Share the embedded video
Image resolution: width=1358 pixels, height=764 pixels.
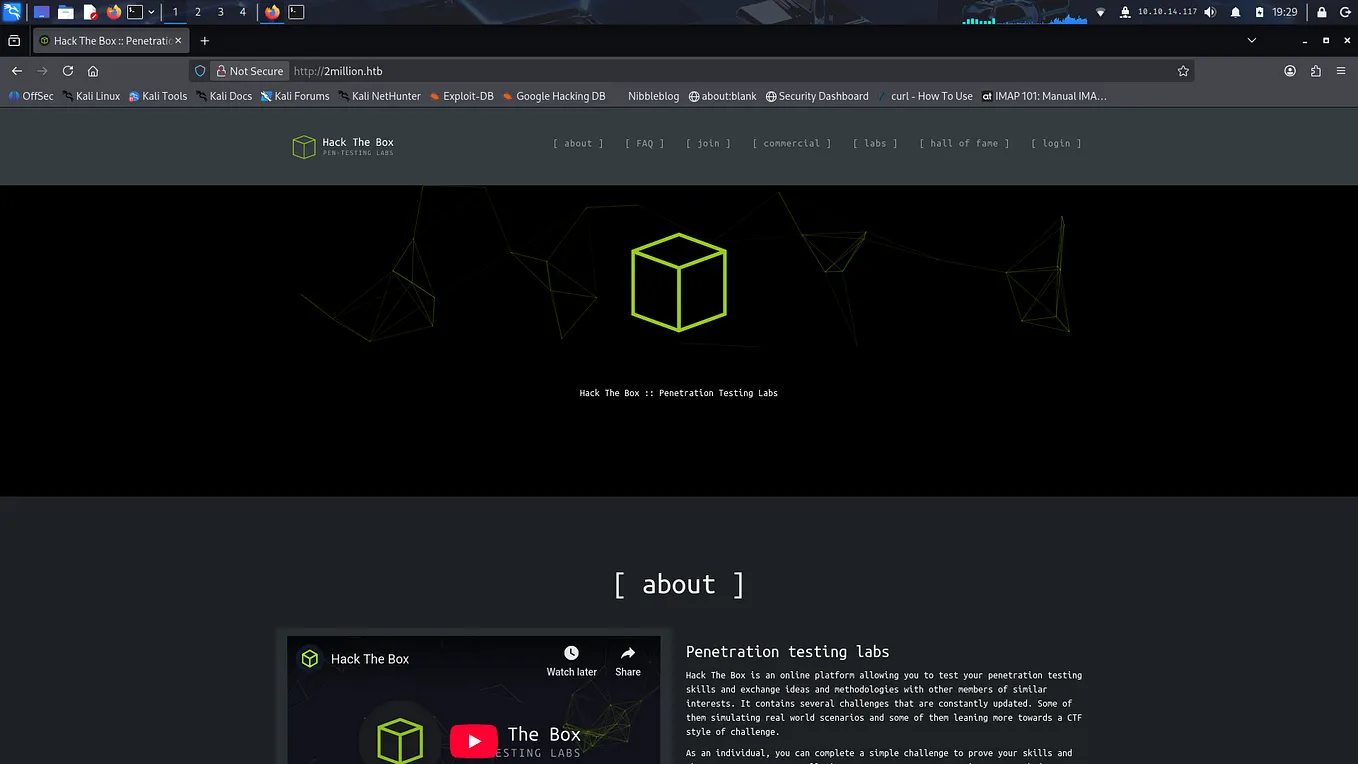[628, 660]
